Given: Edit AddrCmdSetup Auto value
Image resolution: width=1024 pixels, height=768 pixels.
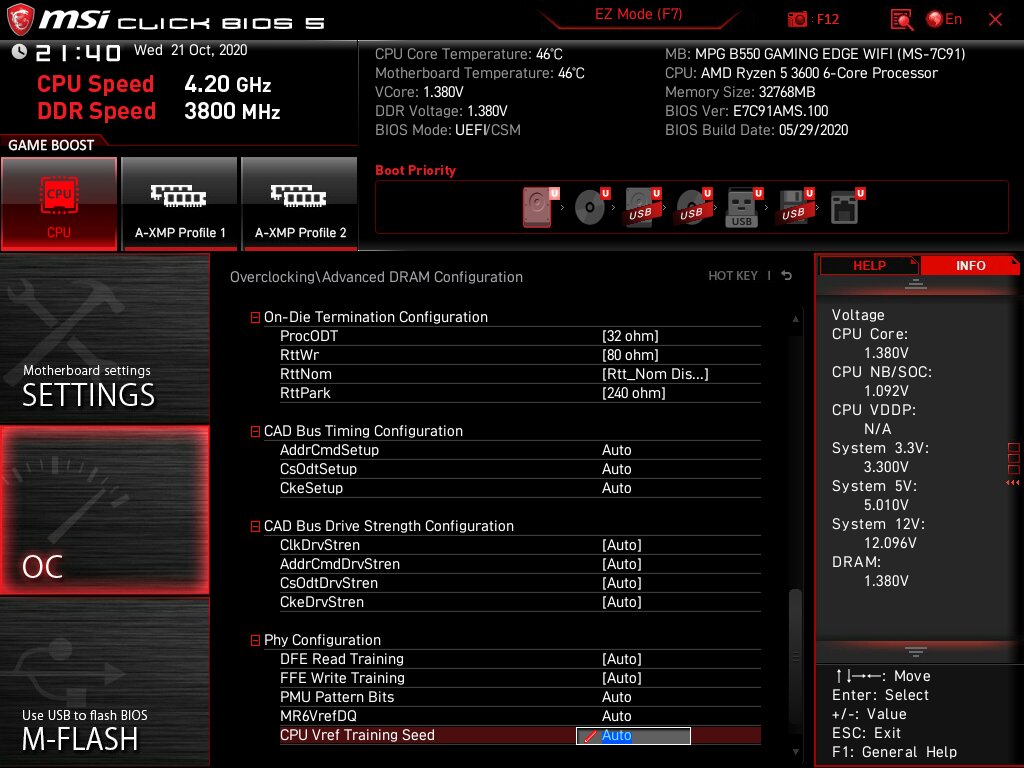Looking at the screenshot, I should 616,451.
